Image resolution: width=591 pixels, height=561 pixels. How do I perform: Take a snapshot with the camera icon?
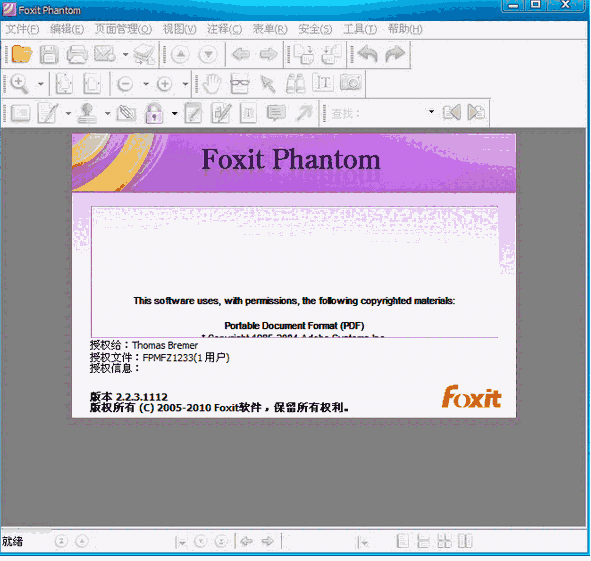tap(351, 83)
